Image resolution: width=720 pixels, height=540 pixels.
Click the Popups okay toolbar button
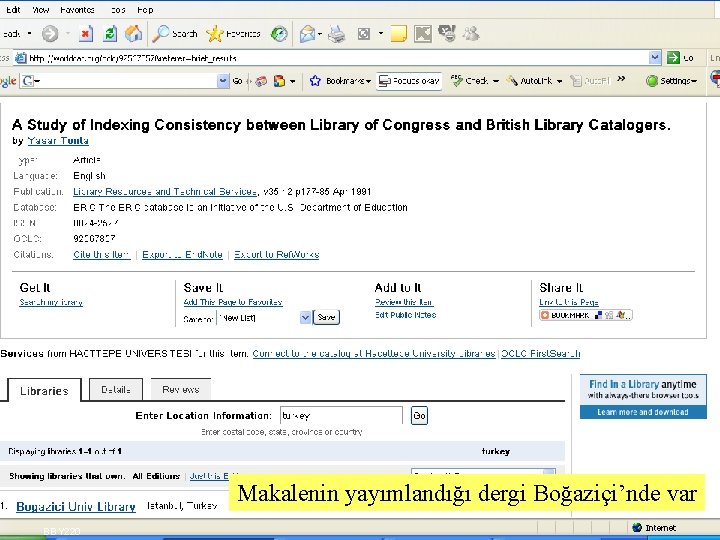[409, 81]
